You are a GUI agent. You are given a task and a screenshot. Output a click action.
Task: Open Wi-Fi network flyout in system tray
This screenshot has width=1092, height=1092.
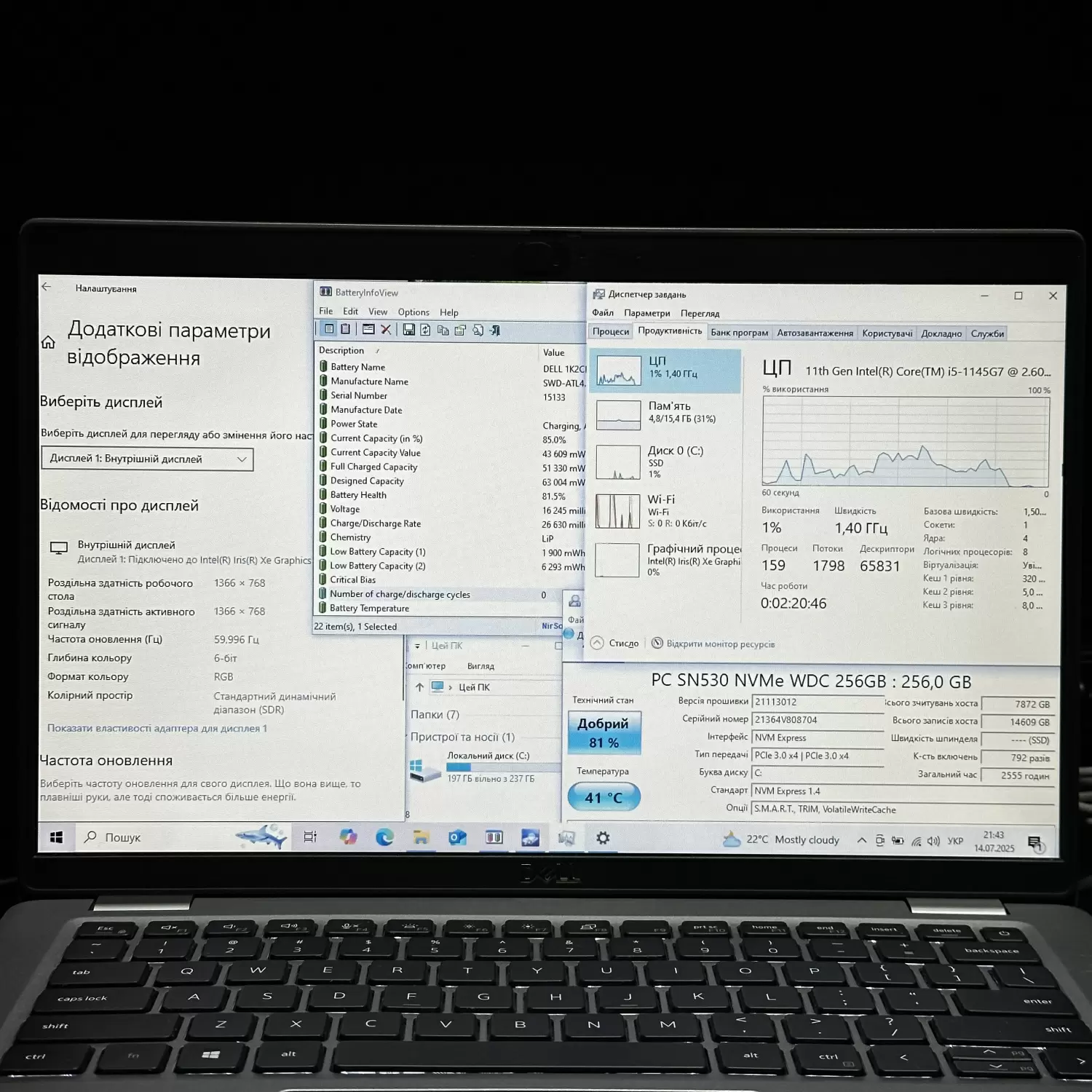916,841
